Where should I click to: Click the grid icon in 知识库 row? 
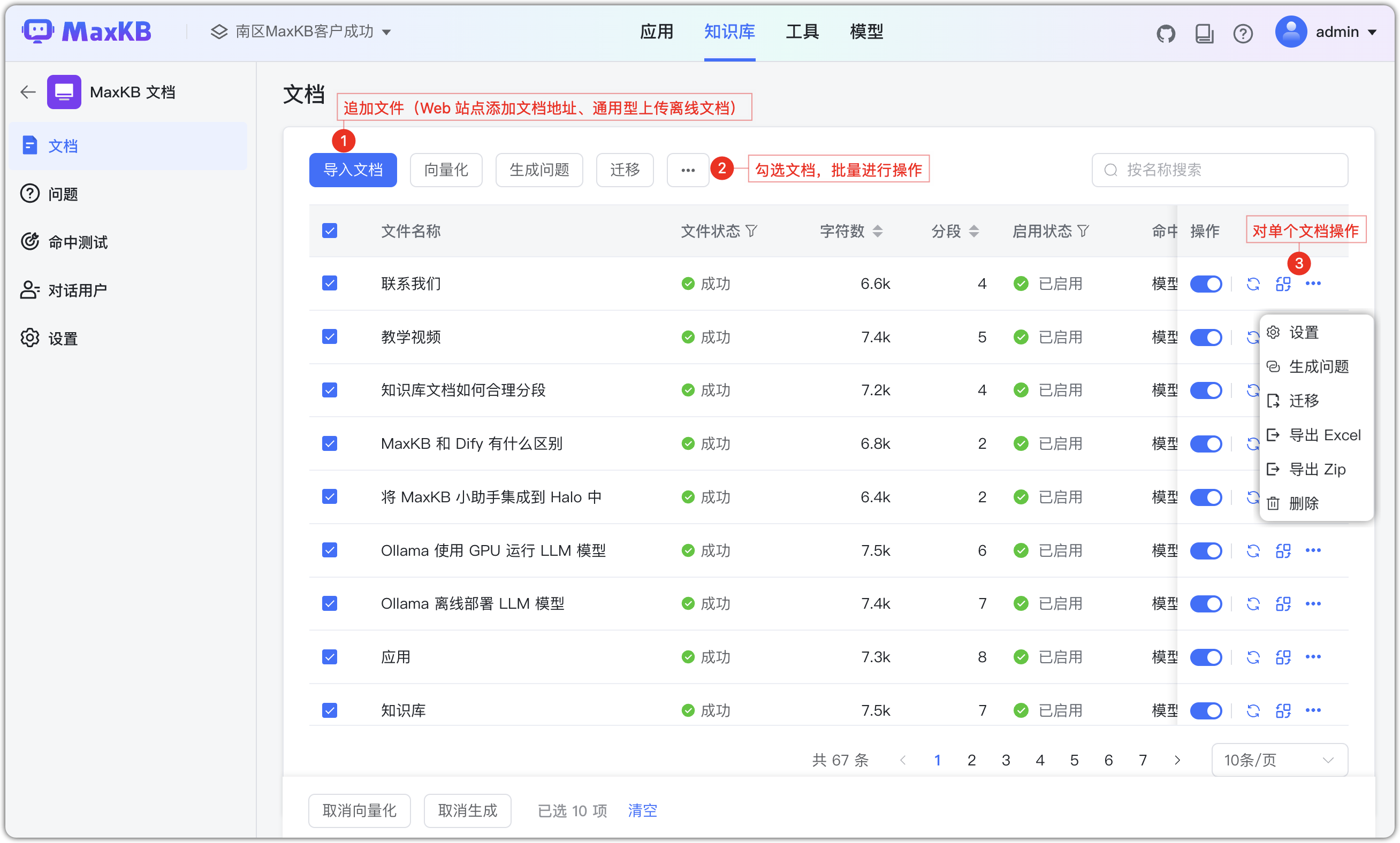[x=1283, y=710]
